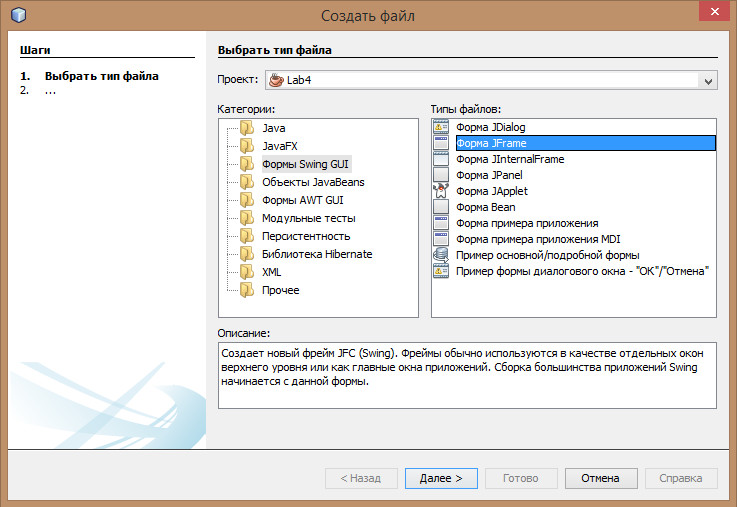Click the Готово button

(x=521, y=478)
